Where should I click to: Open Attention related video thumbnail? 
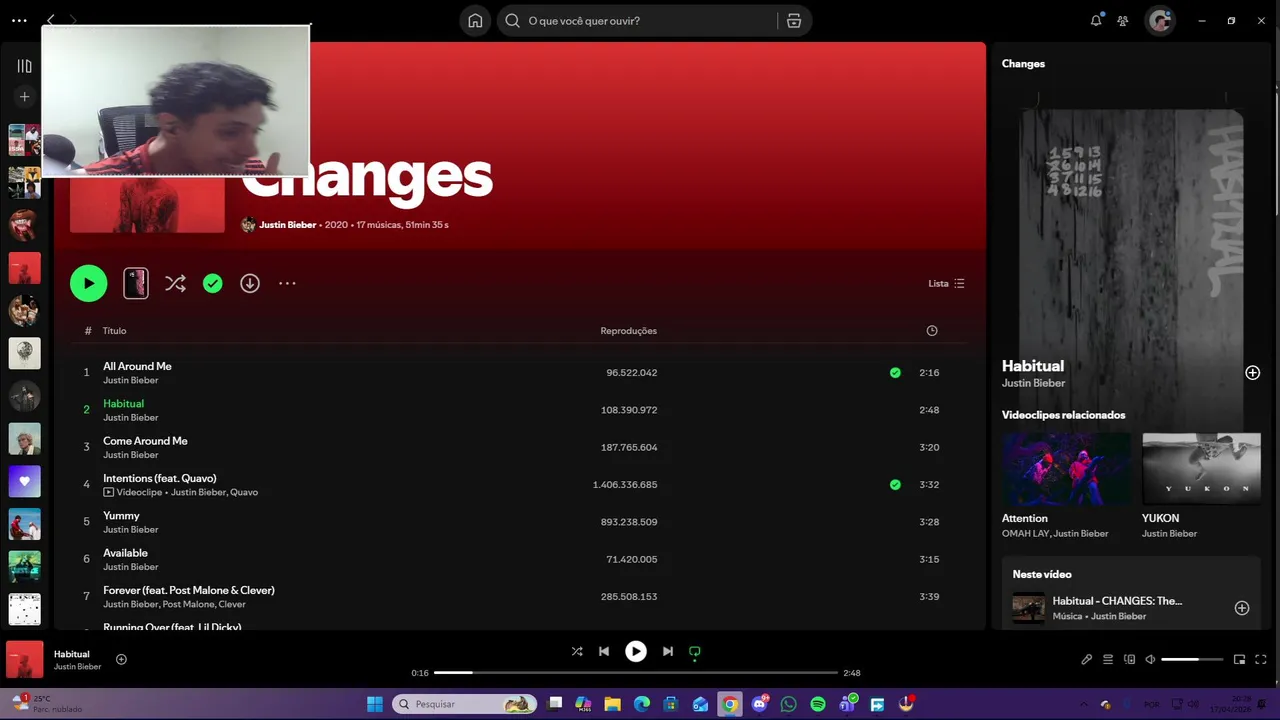[x=1066, y=469]
